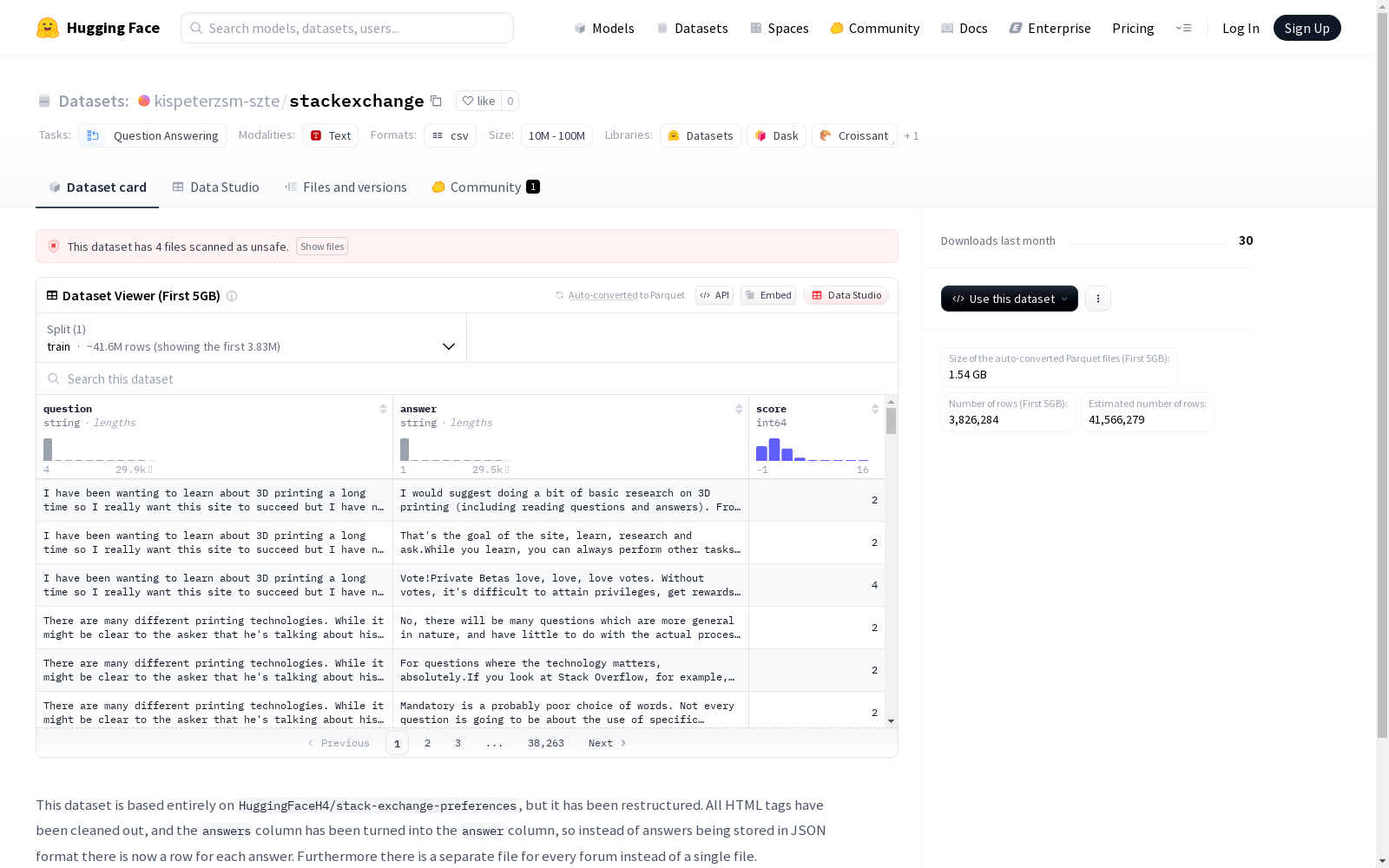Click the Datasets library tag
This screenshot has height=868, width=1389.
click(x=701, y=135)
